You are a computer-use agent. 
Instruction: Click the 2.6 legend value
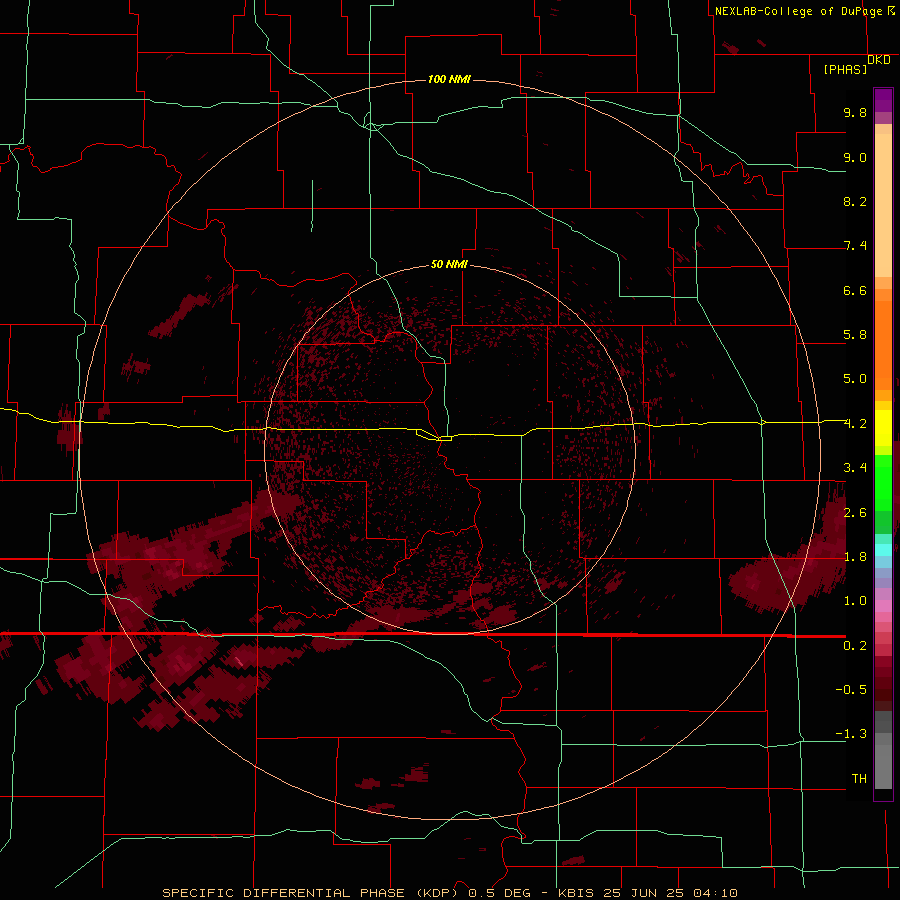tap(855, 513)
